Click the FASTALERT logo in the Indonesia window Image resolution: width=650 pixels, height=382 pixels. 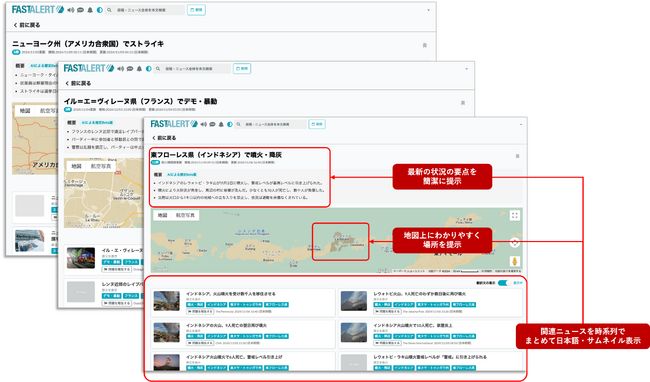coord(174,124)
